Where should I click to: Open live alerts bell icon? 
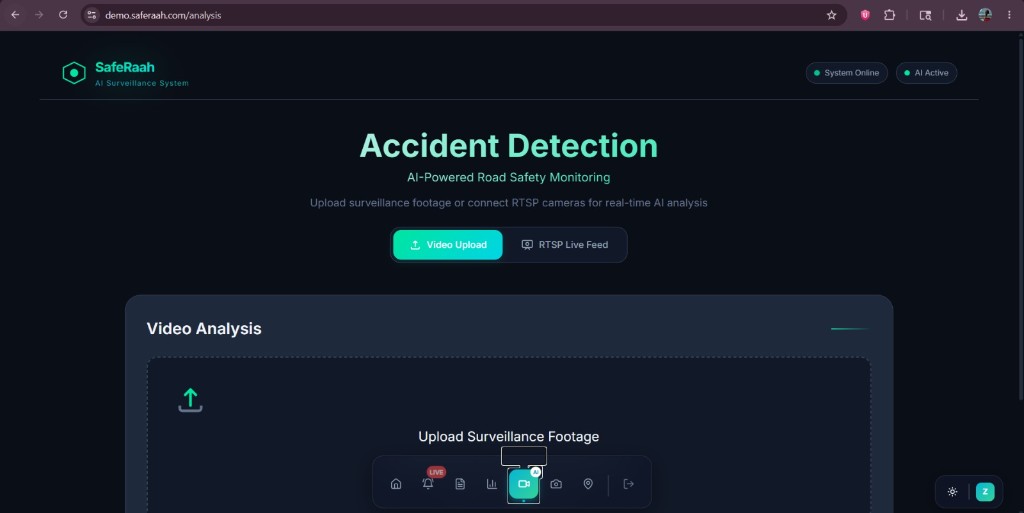click(x=428, y=484)
